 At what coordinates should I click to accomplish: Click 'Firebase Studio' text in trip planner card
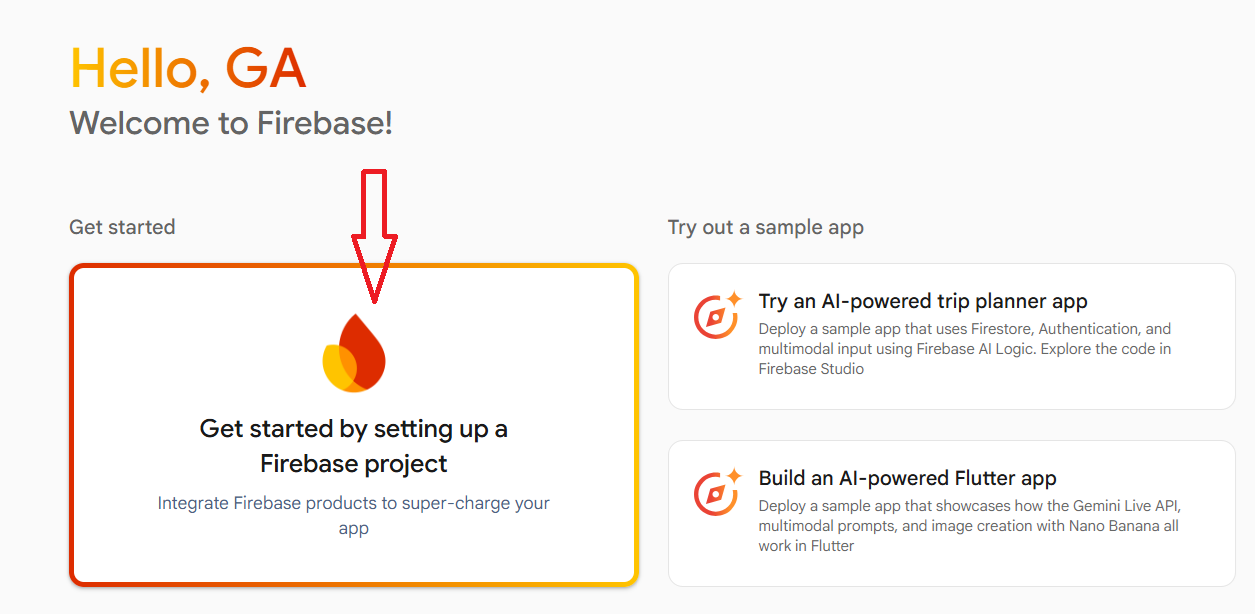[811, 369]
